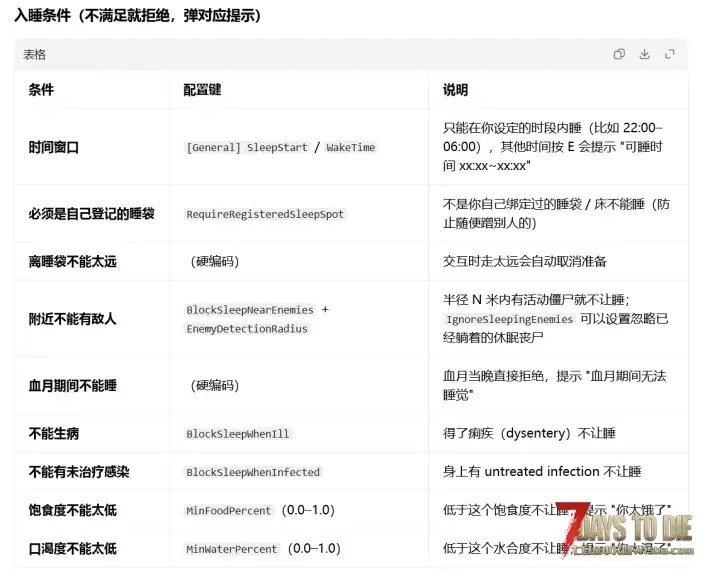Image resolution: width=705 pixels, height=571 pixels.
Task: Download the table via the download icon
Action: coord(644,54)
